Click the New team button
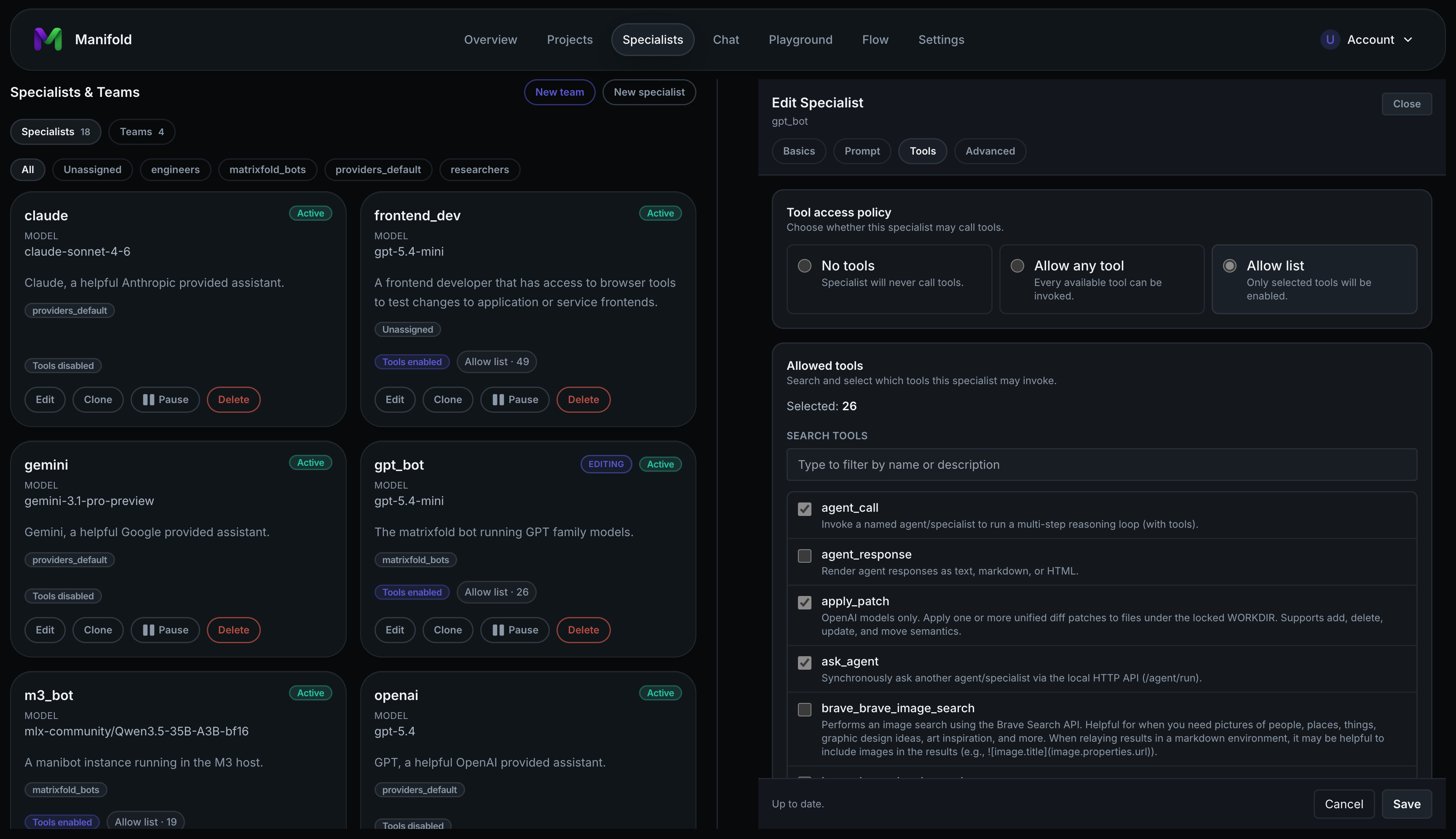This screenshot has height=839, width=1456. 559,92
